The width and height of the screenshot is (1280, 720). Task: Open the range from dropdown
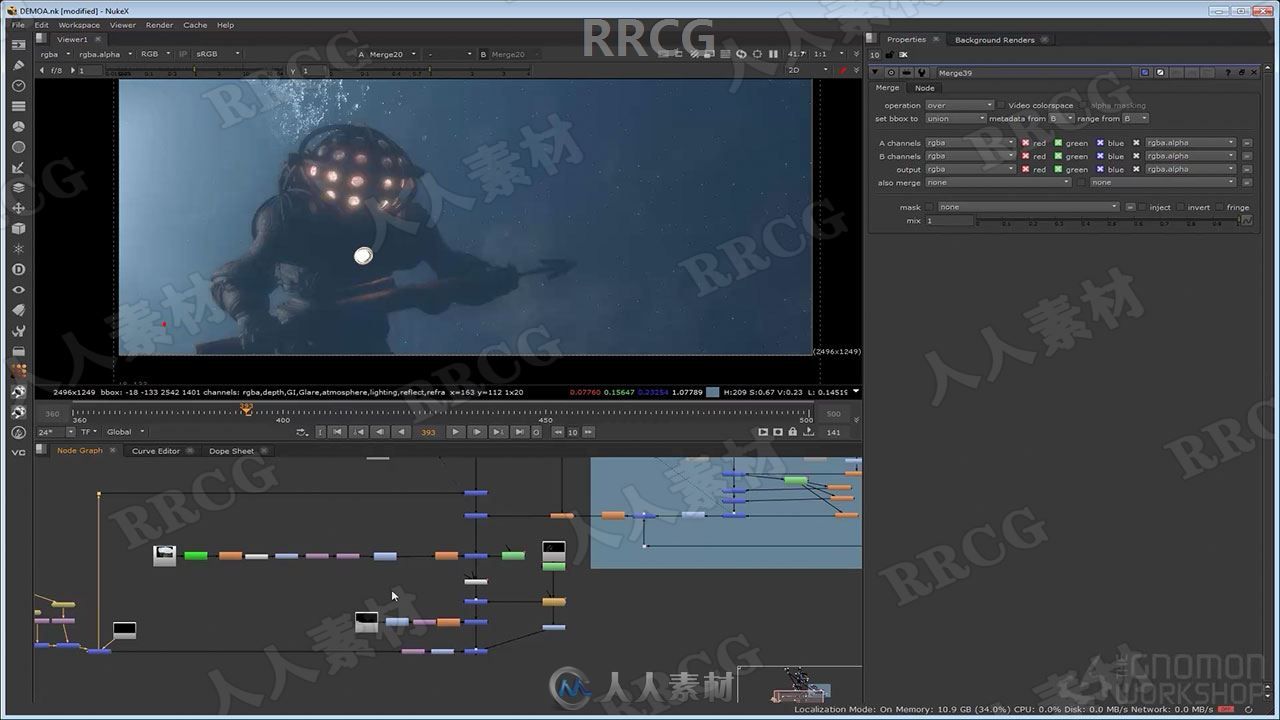(x=1135, y=118)
